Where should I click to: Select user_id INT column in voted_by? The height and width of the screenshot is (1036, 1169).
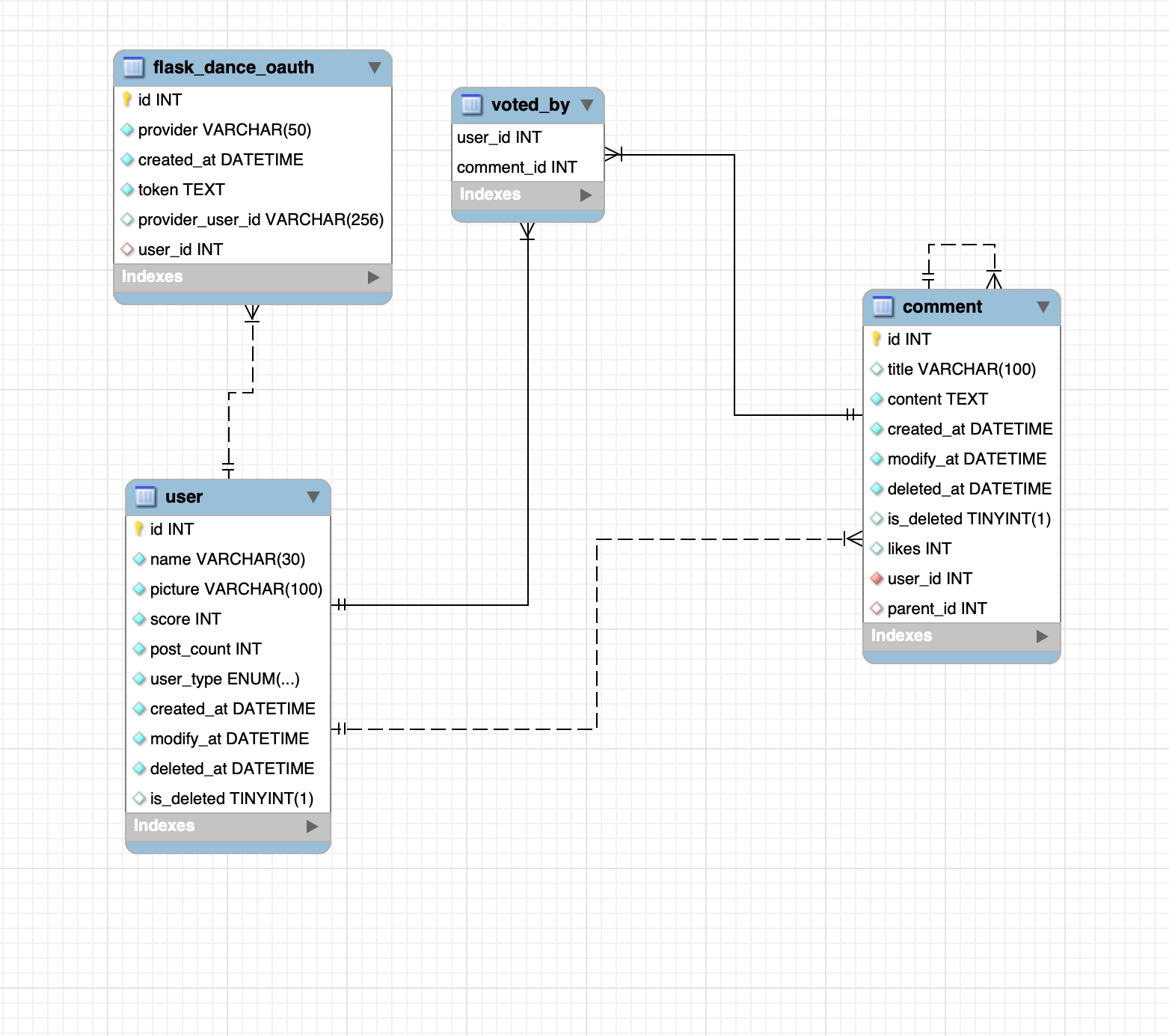coord(528,137)
